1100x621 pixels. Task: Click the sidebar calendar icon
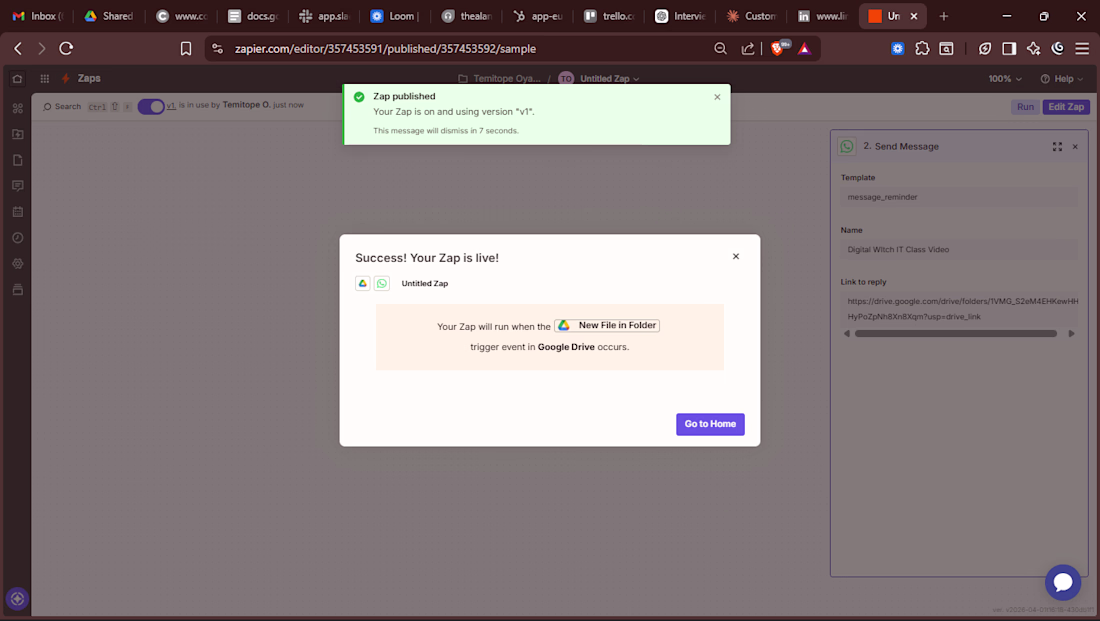click(18, 212)
